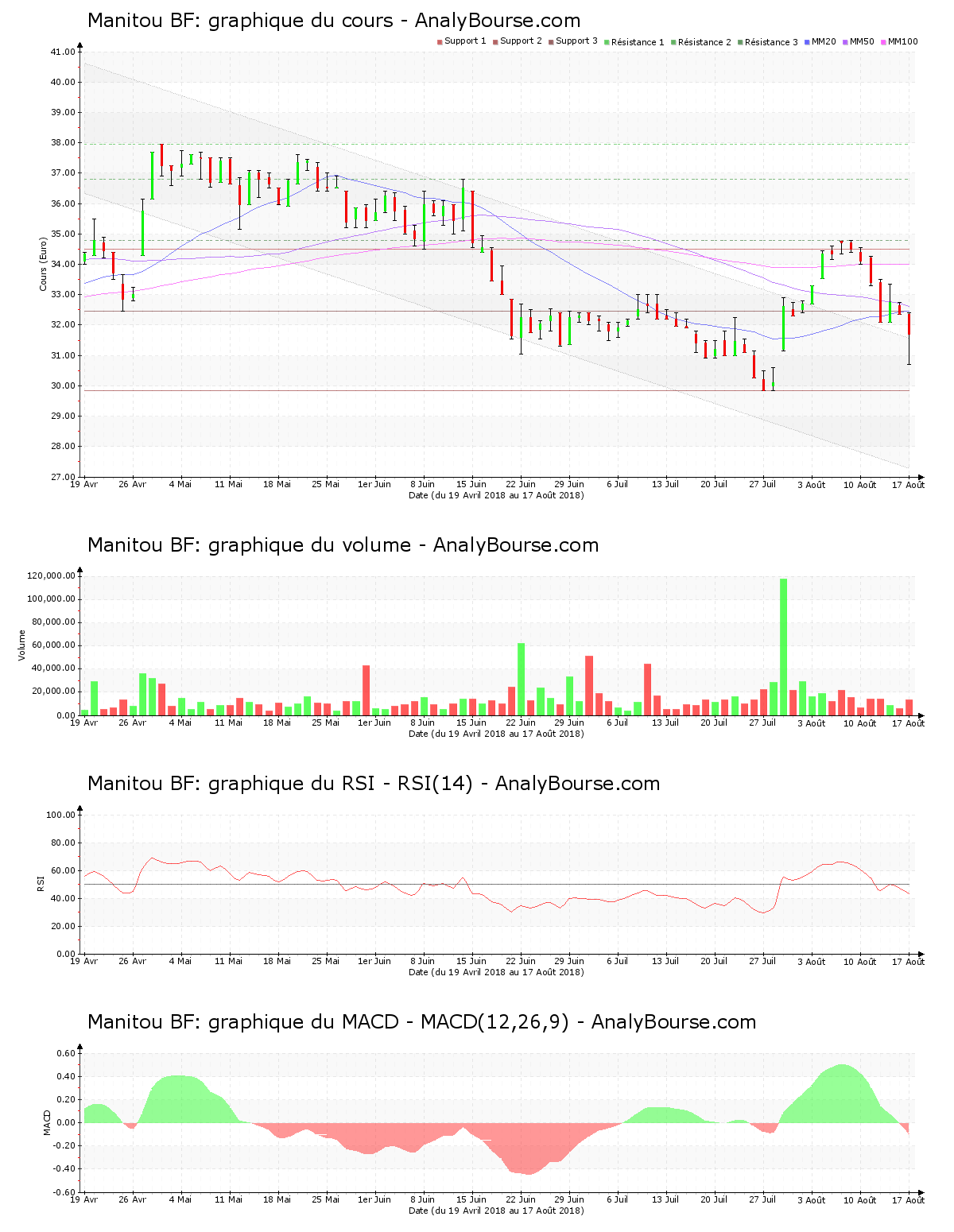Click the Support 1 legend color square
Viewport: 954px width, 1232px height.
click(x=440, y=42)
